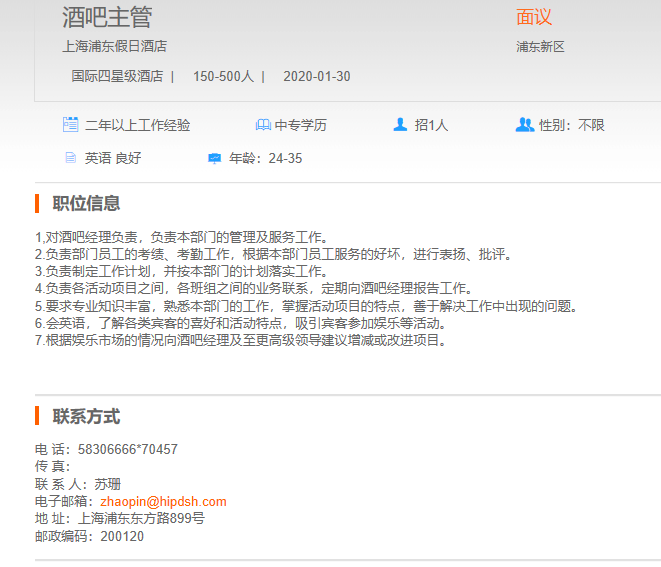Click the orange bar beside 职位信息 heading
The height and width of the screenshot is (567, 661).
tap(37, 203)
